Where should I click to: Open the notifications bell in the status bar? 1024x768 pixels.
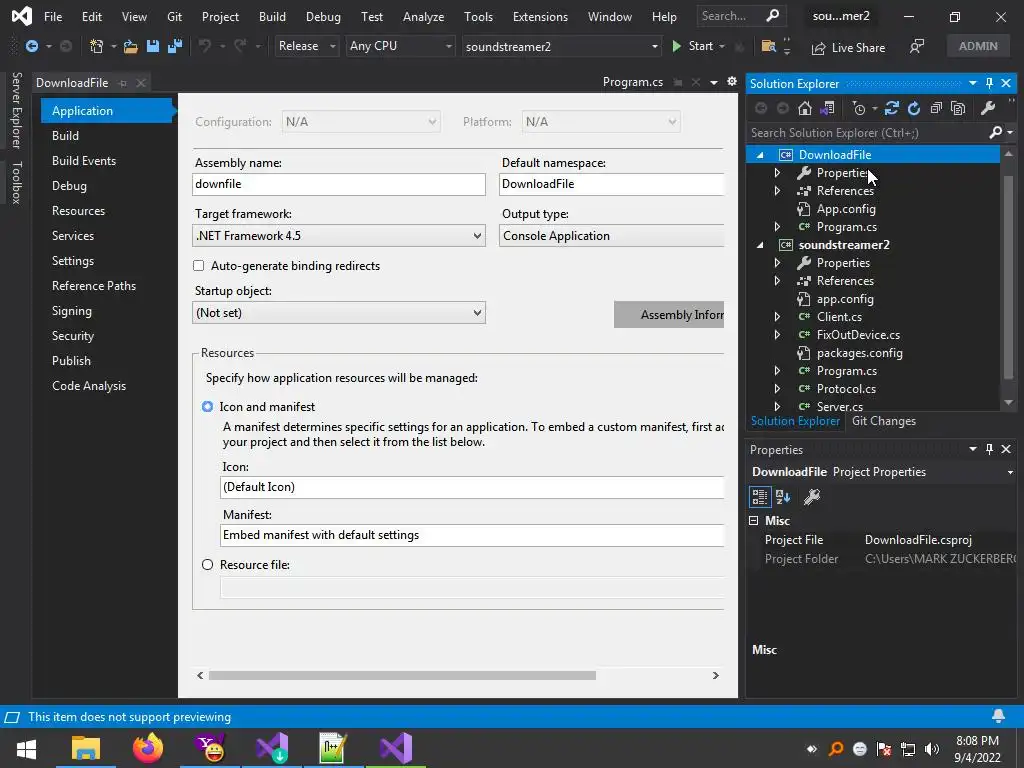click(x=999, y=716)
